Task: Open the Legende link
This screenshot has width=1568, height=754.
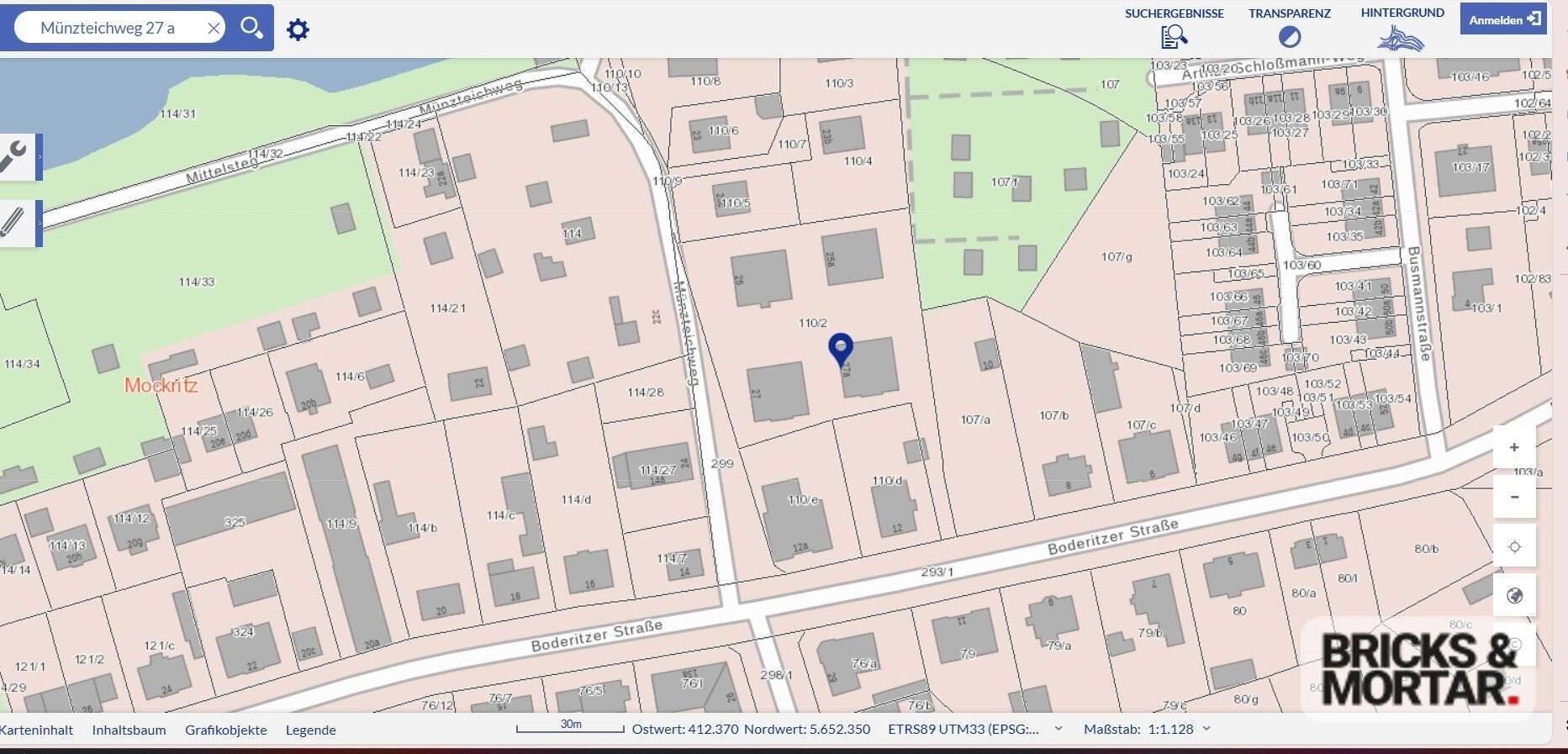Action: point(310,730)
